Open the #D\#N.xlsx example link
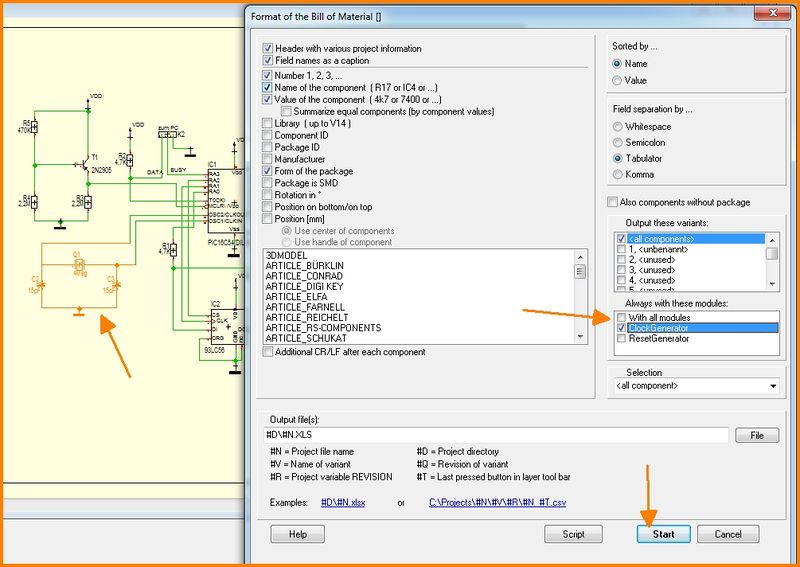800x567 pixels. pyautogui.click(x=342, y=502)
